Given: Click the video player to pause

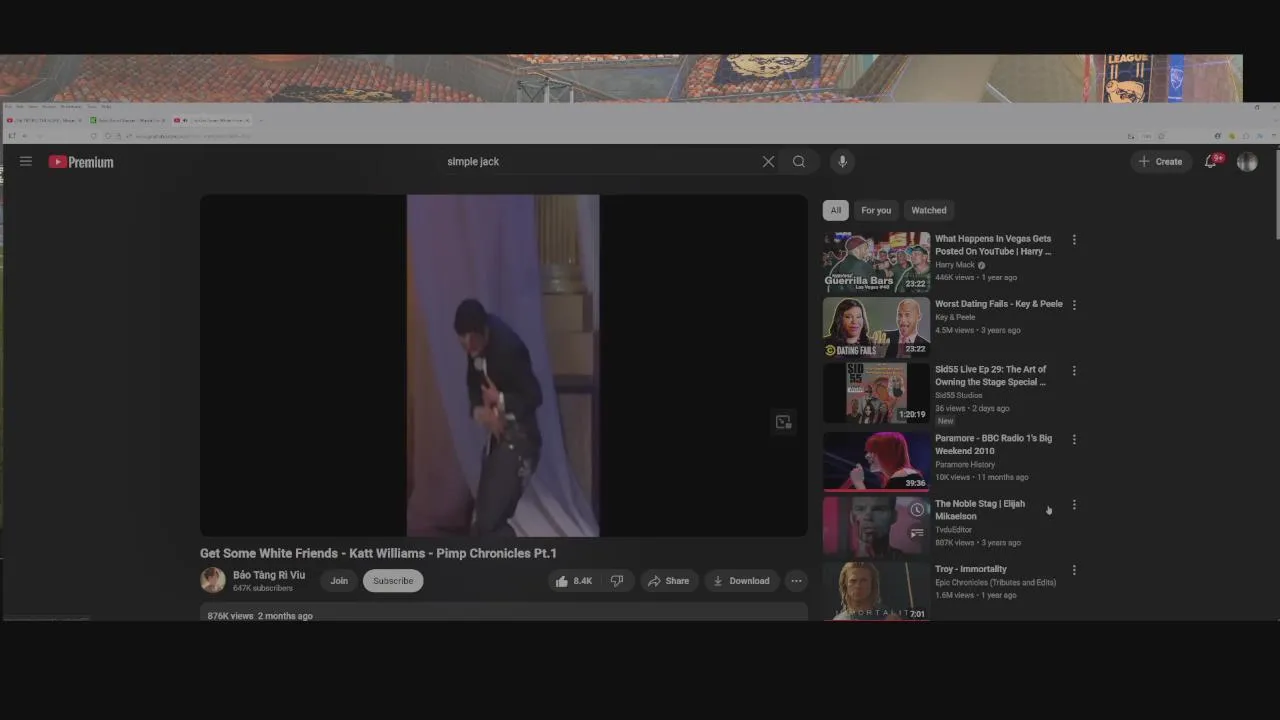Looking at the screenshot, I should [x=503, y=365].
